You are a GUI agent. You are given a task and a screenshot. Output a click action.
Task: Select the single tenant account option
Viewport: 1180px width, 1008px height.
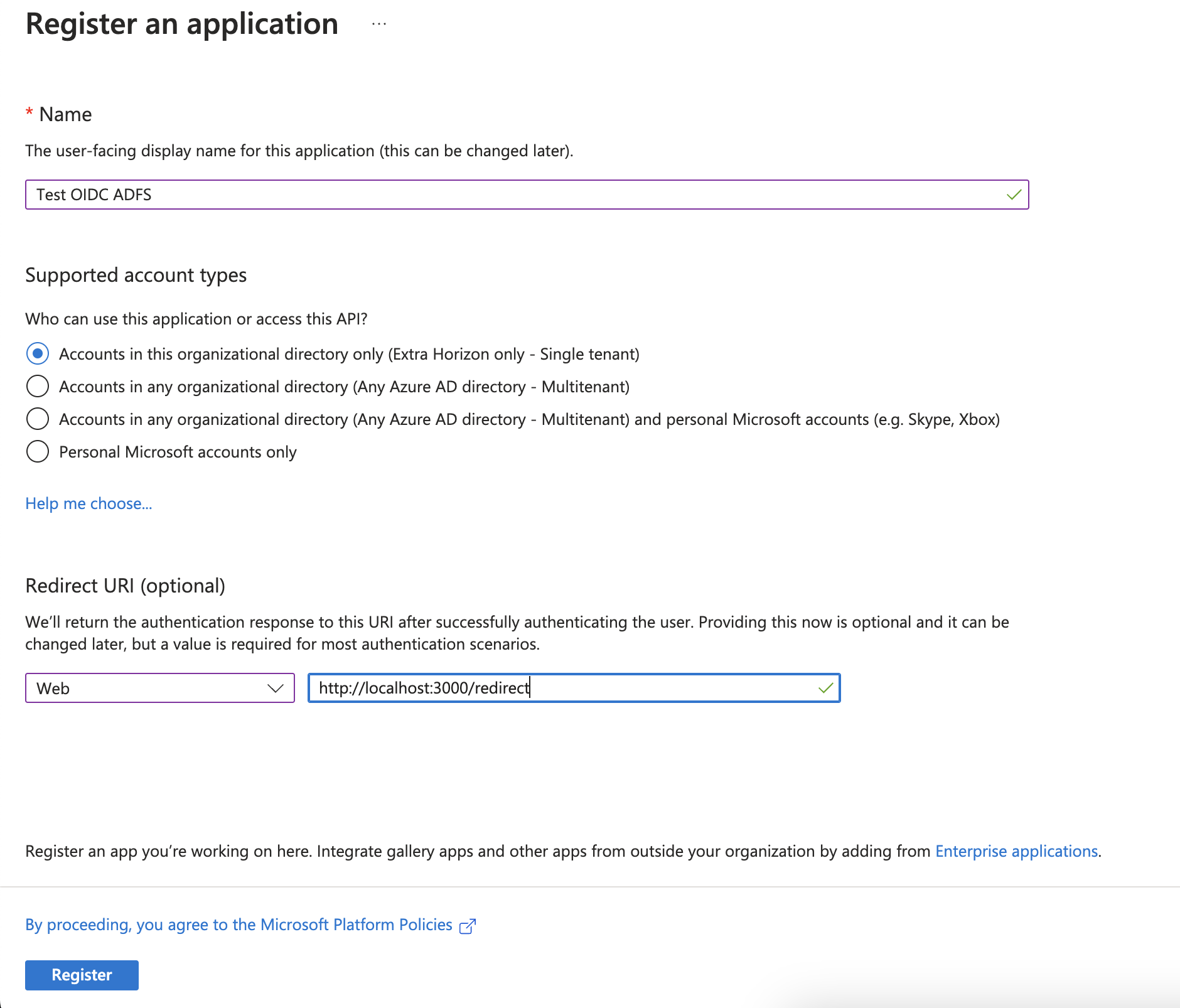coord(38,354)
